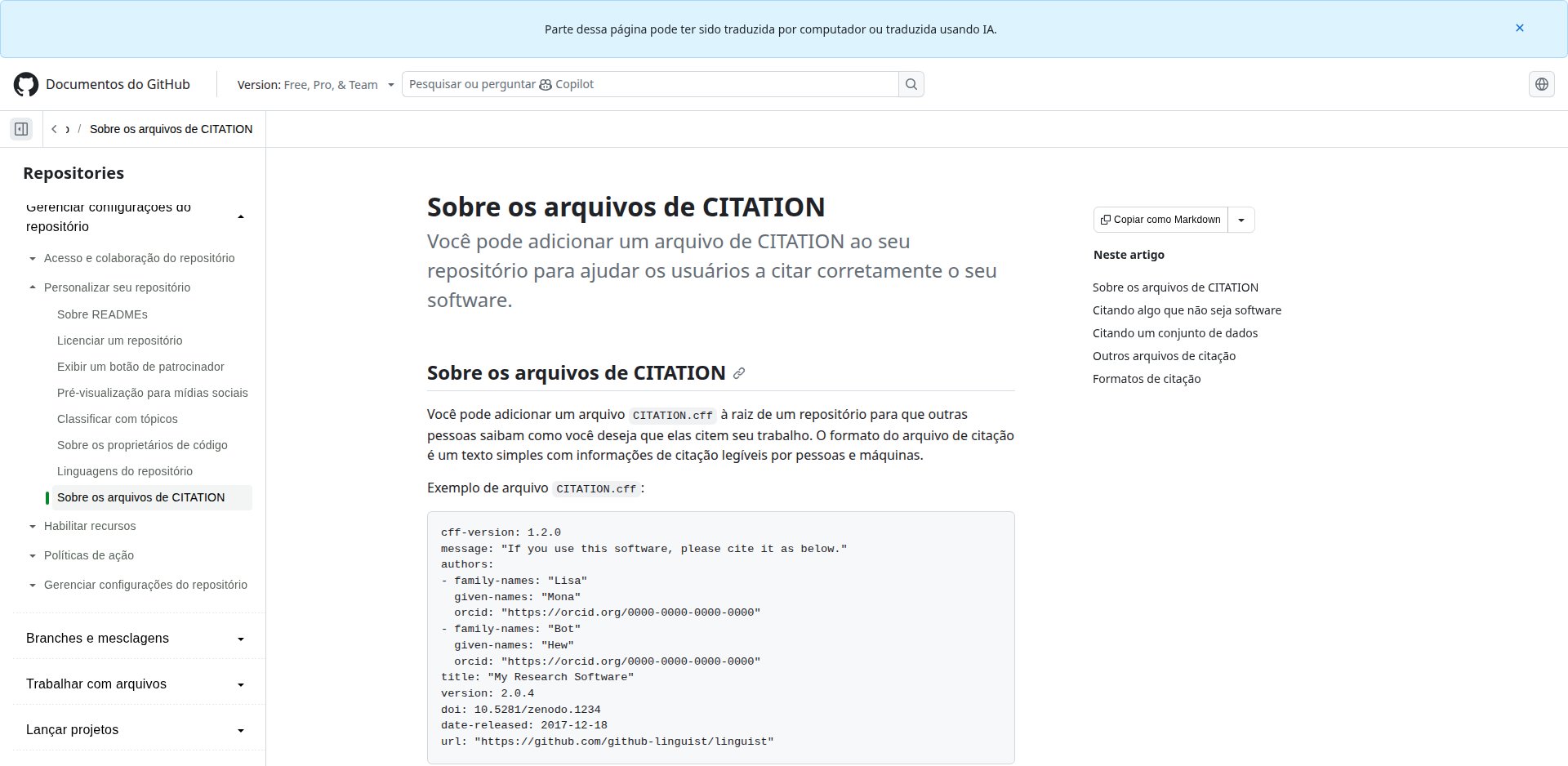Click the GitHub logo icon
Screen dimensions: 1568x766
(26, 84)
